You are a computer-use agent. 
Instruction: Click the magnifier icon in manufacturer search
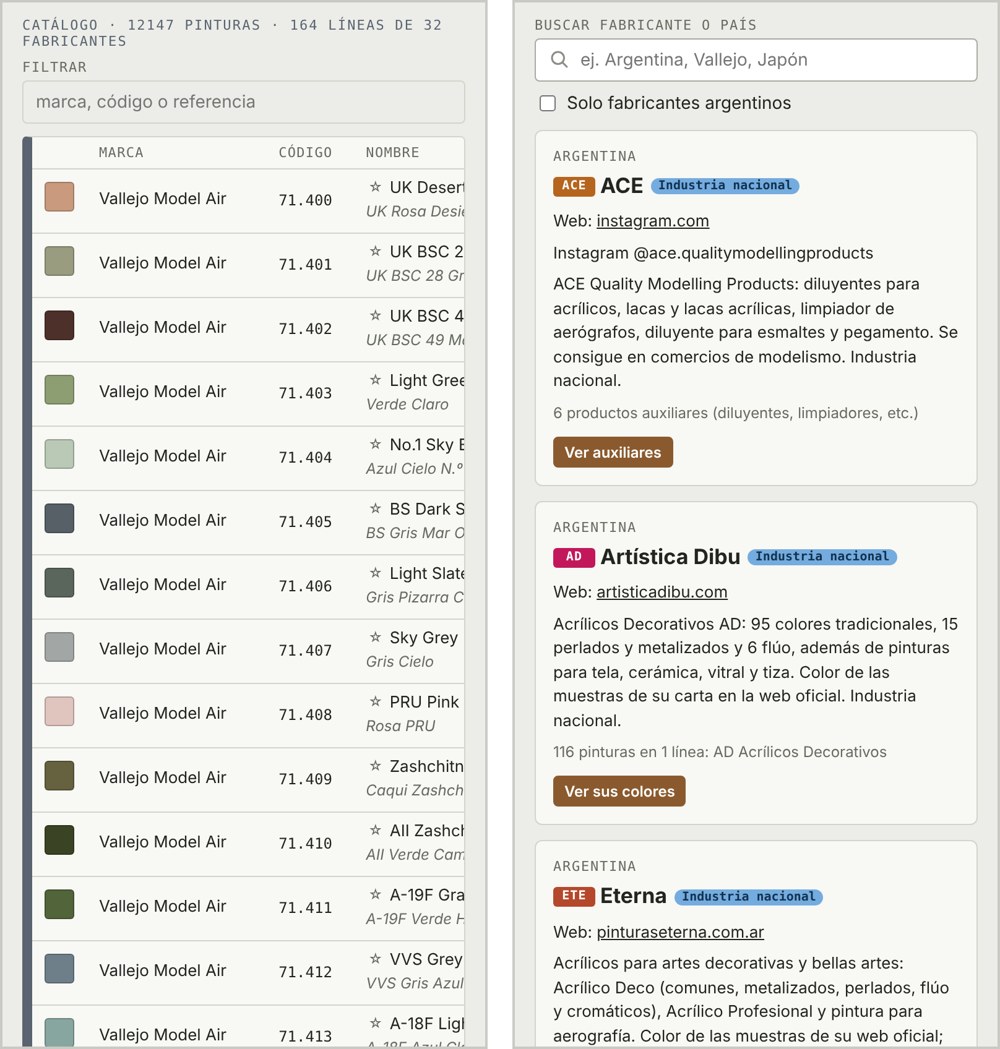(559, 60)
